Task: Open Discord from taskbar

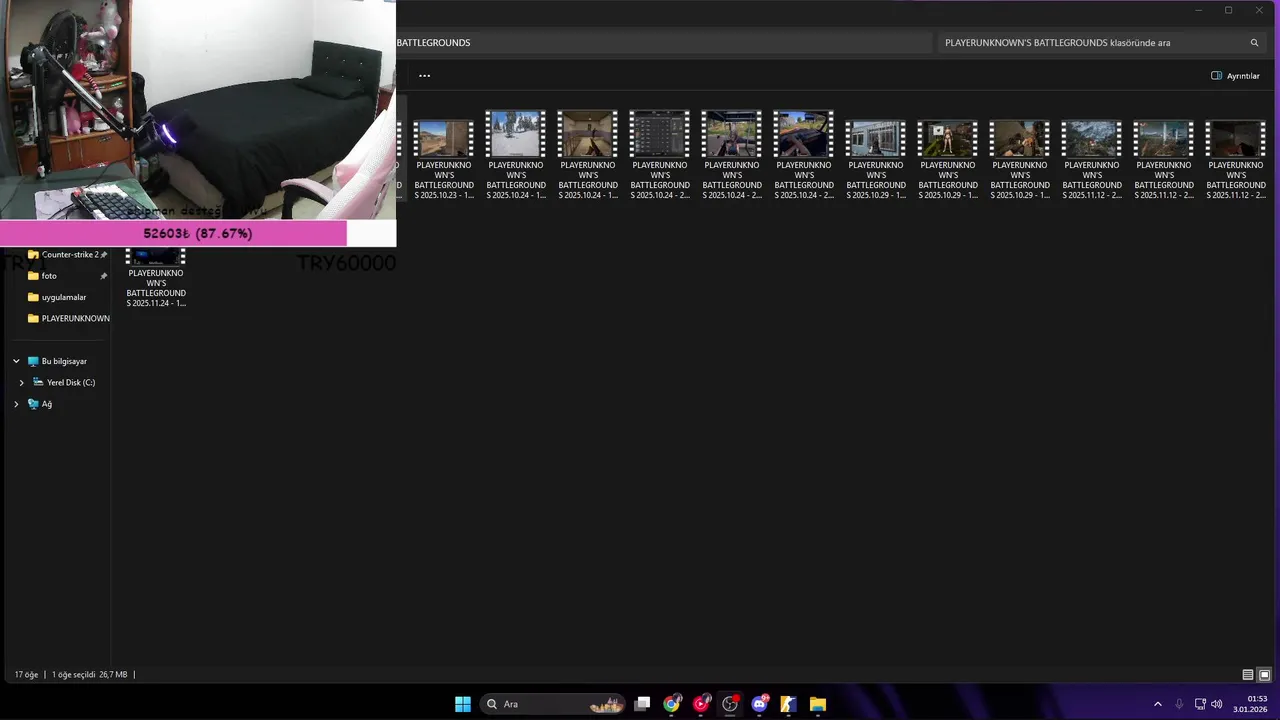Action: click(759, 704)
